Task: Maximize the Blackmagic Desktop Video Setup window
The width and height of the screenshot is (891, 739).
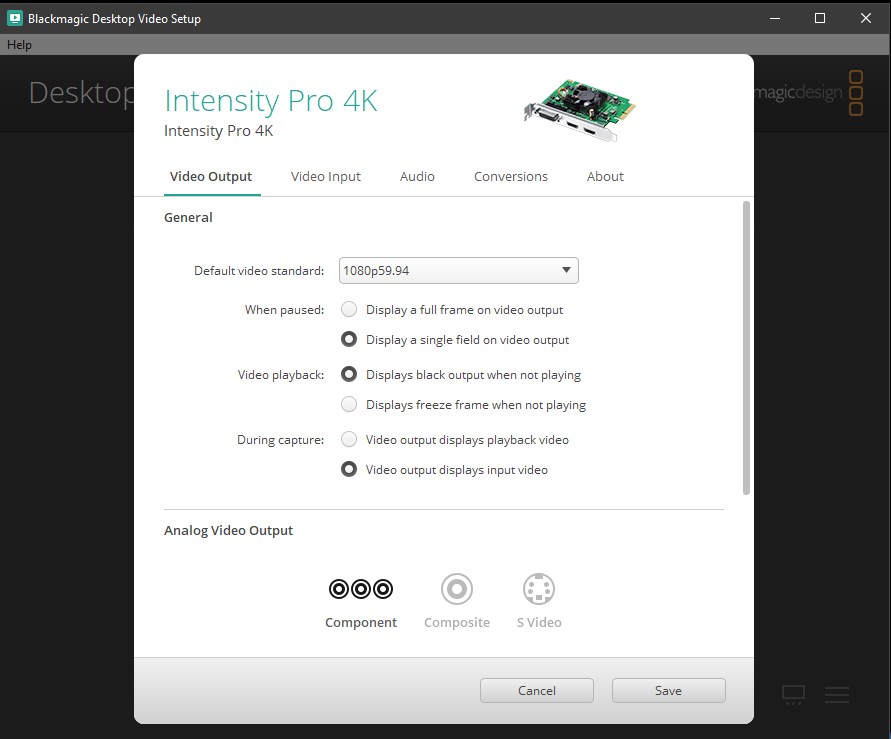Action: 820,18
